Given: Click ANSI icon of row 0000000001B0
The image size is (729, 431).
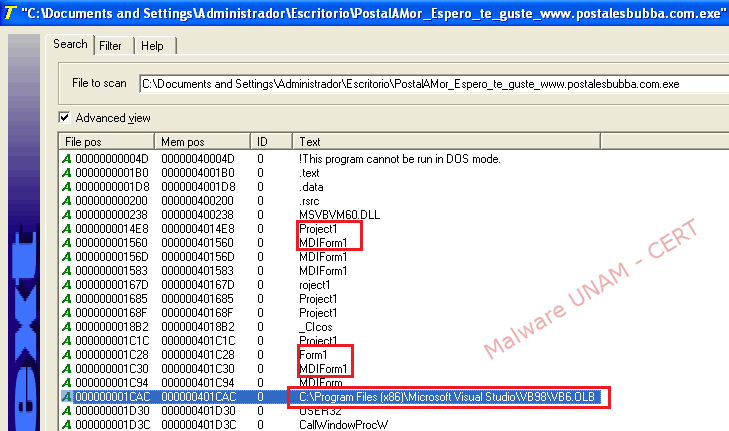Looking at the screenshot, I should click(67, 173).
